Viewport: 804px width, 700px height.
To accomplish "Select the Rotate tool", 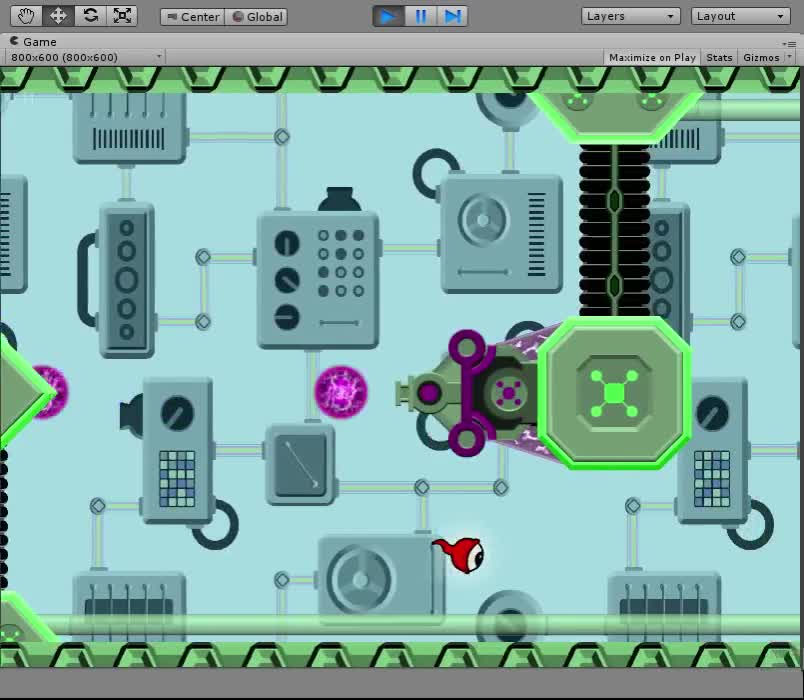I will 89,15.
